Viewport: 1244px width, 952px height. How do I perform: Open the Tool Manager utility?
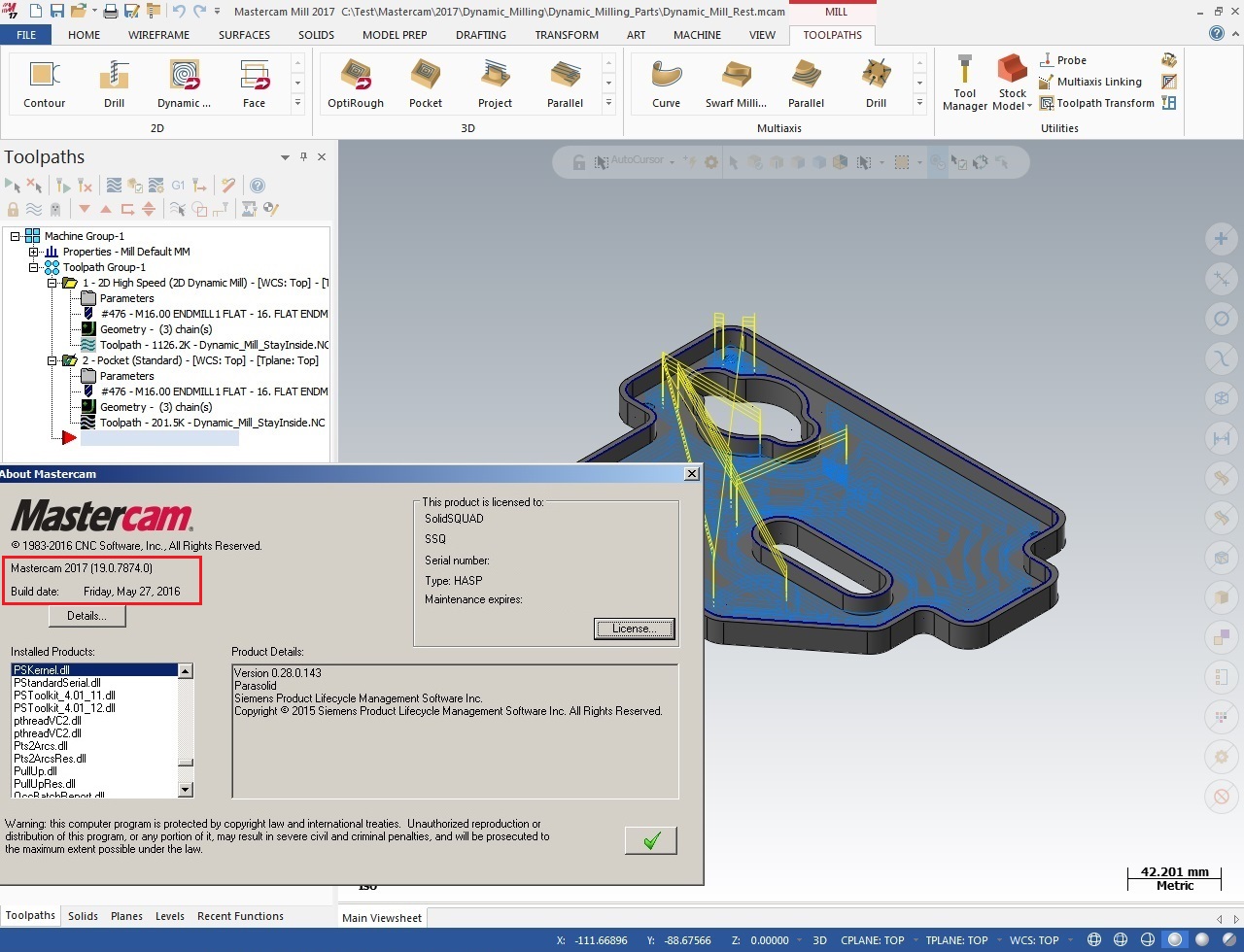965,84
